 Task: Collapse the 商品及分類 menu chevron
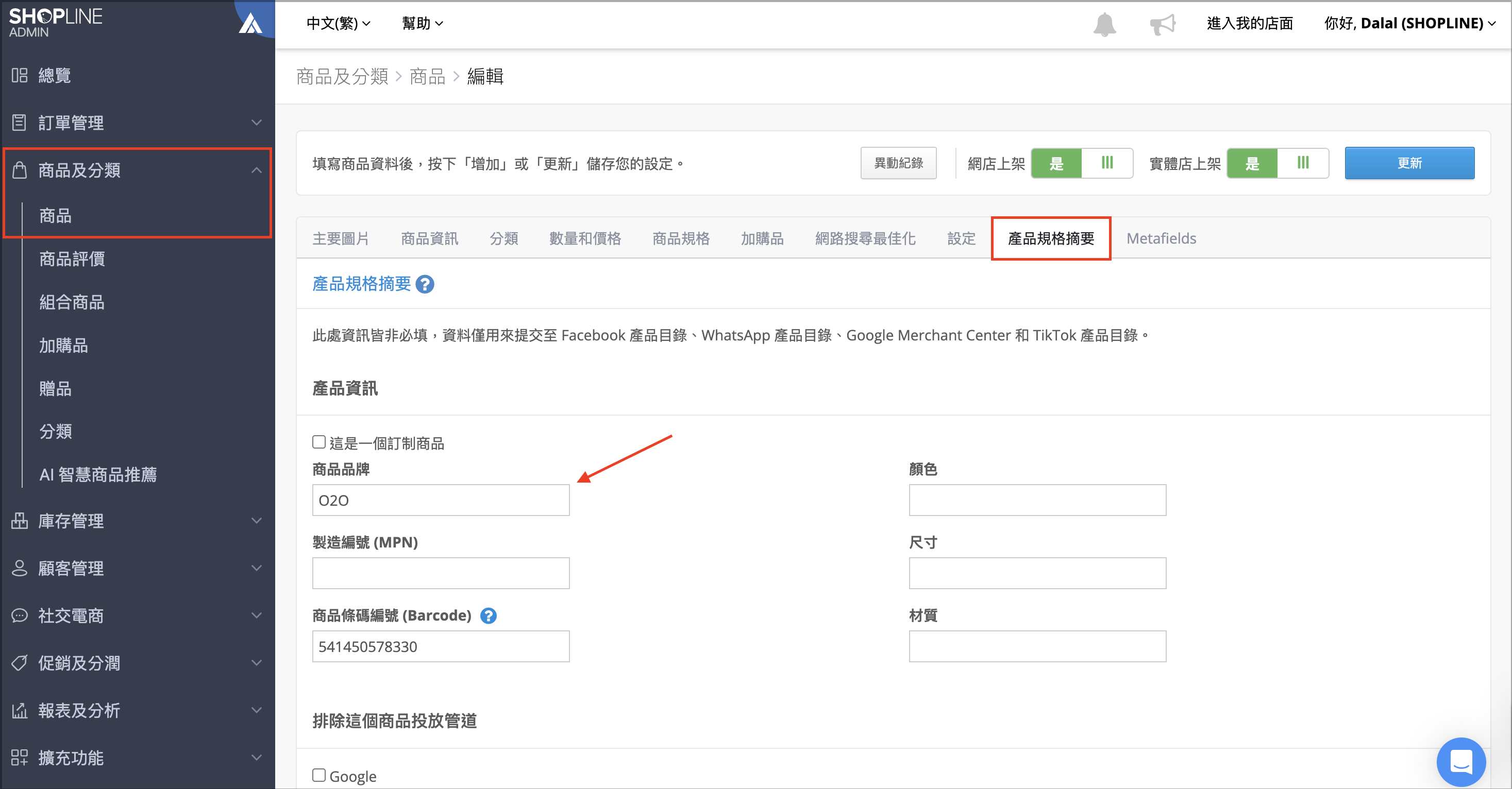pos(257,170)
